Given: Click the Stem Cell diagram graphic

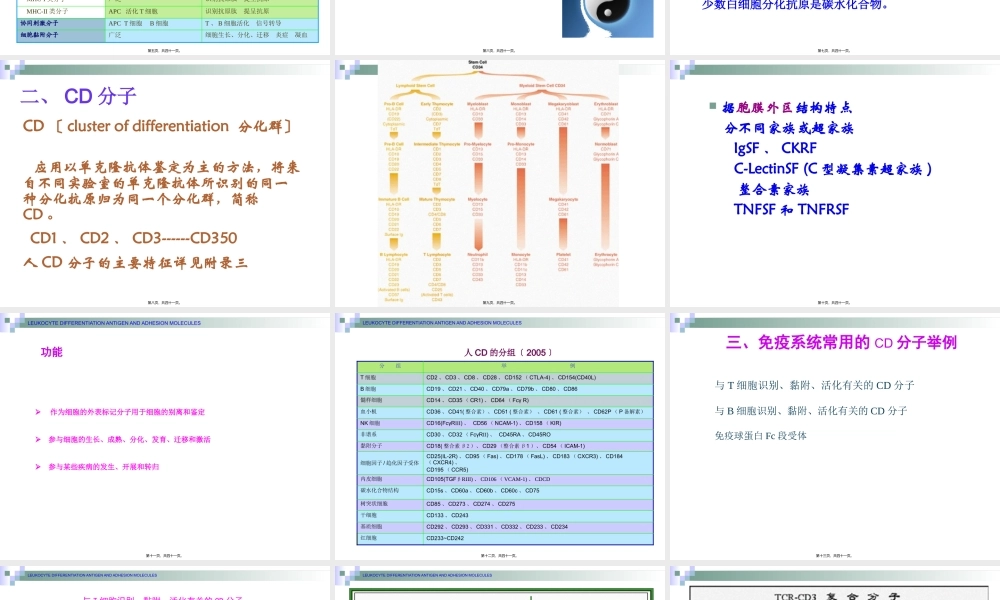Looking at the screenshot, I should pyautogui.click(x=500, y=180).
